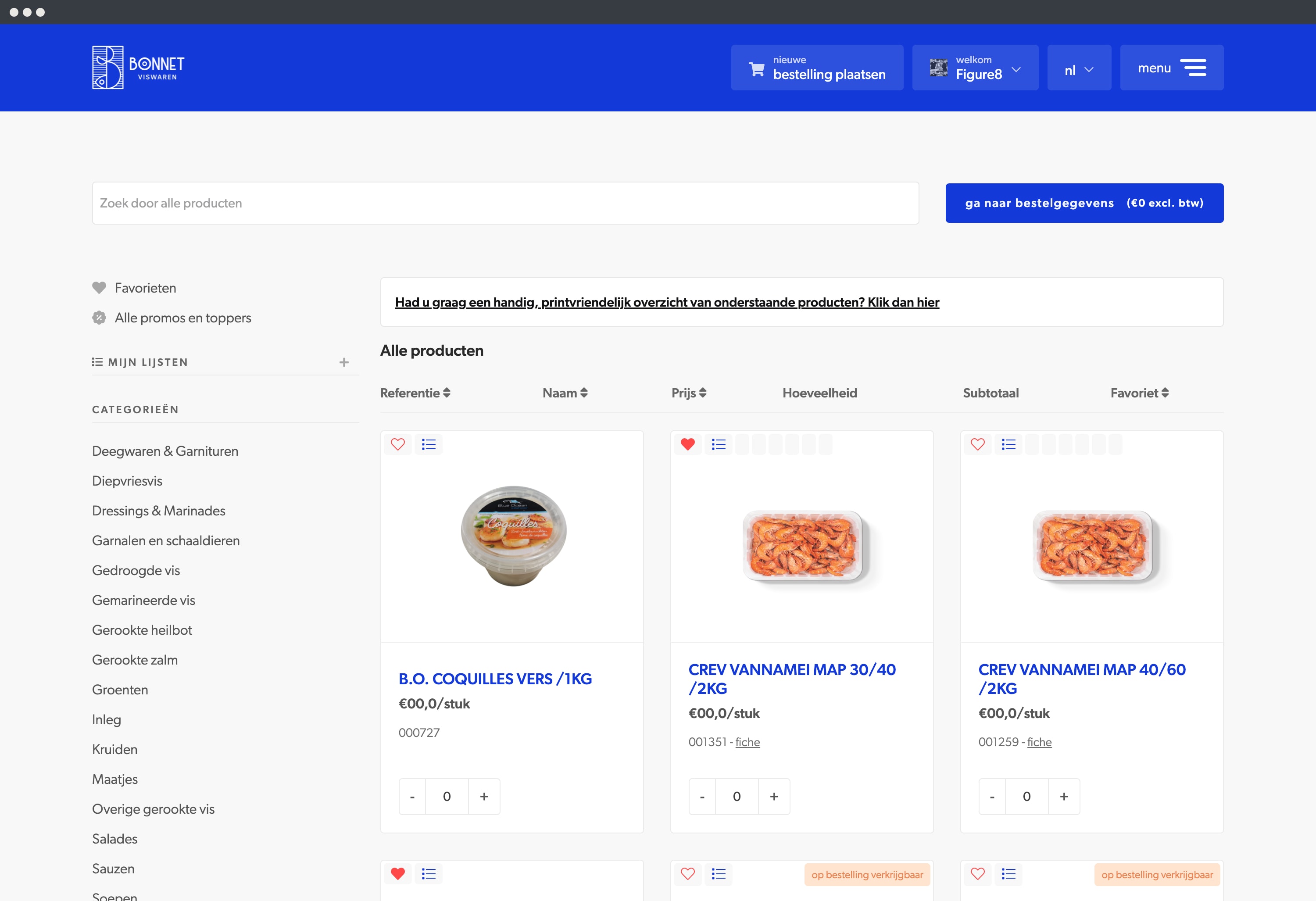Open list icon on Crev Vannamei 40/60 card
Viewport: 1316px width, 901px height.
pyautogui.click(x=1008, y=444)
